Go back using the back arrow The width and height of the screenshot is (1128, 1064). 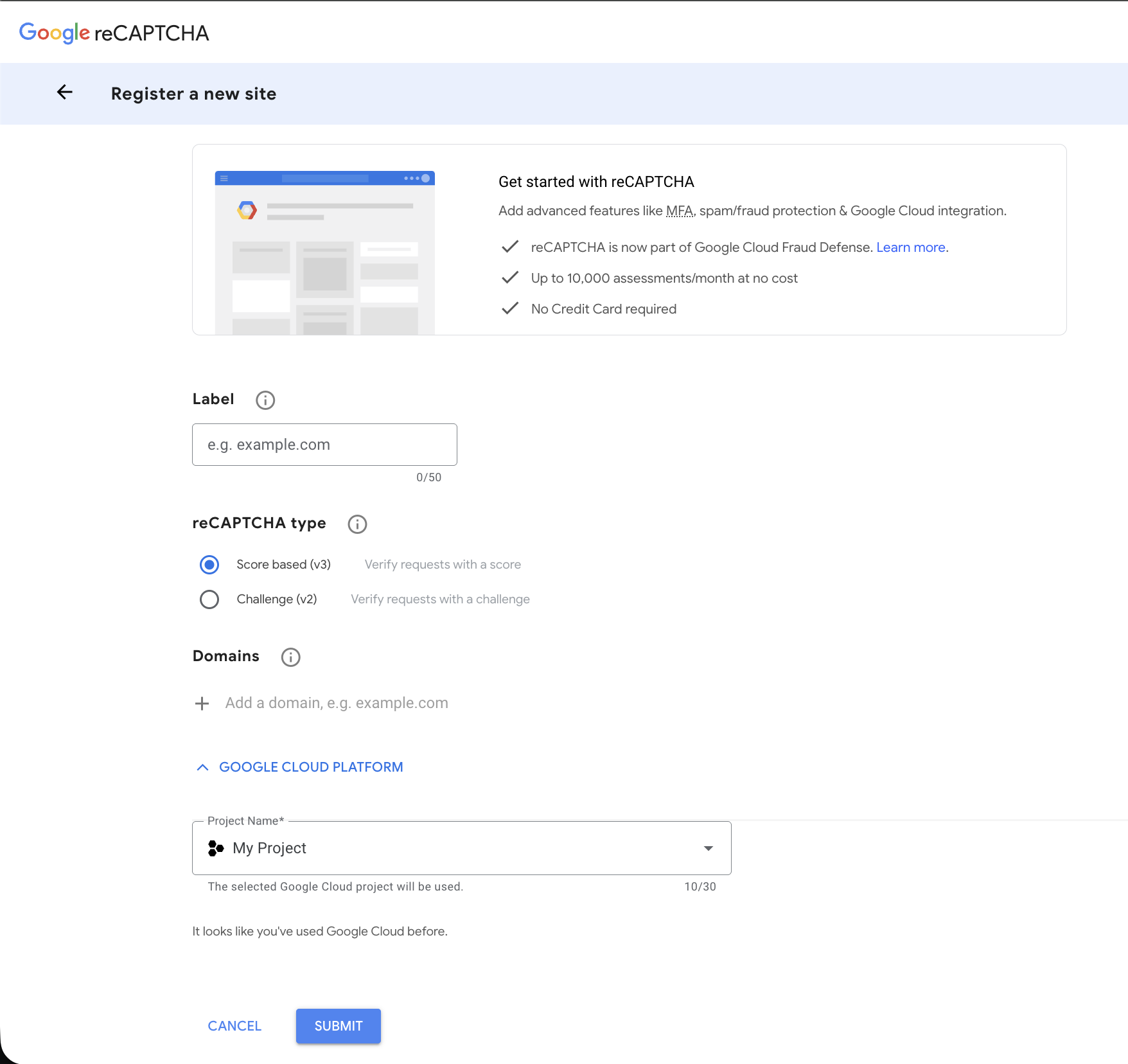pos(64,93)
